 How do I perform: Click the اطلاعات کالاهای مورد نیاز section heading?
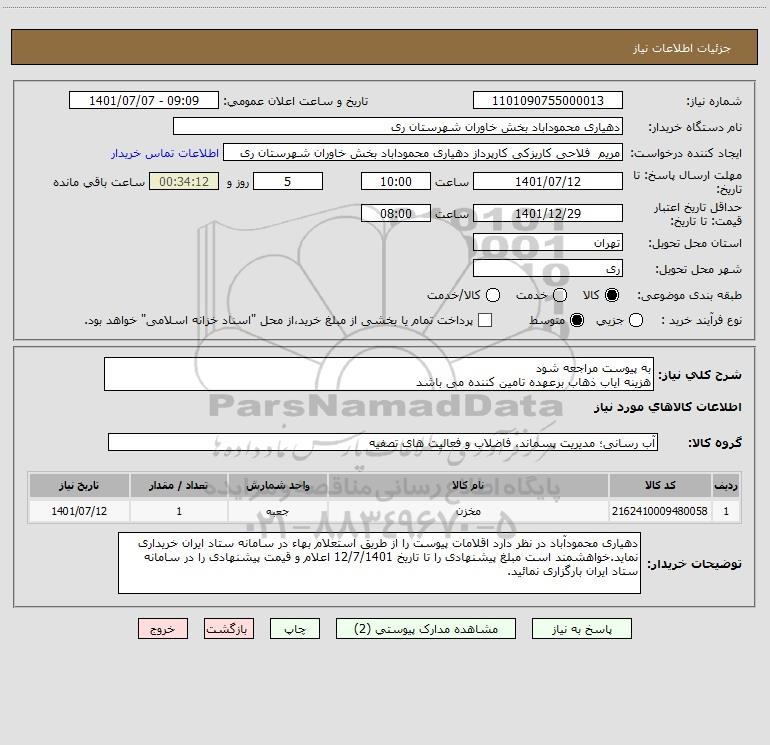coord(668,407)
